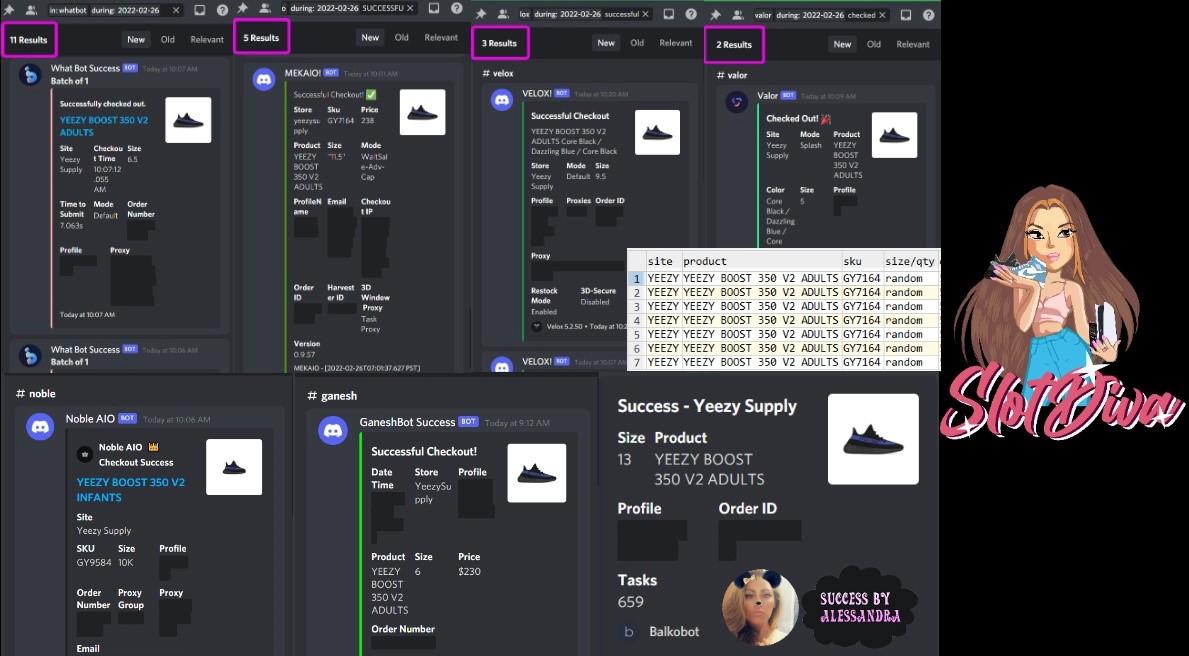Enlarge the shoe thumbnail in the Velox checkout

[x=657, y=132]
